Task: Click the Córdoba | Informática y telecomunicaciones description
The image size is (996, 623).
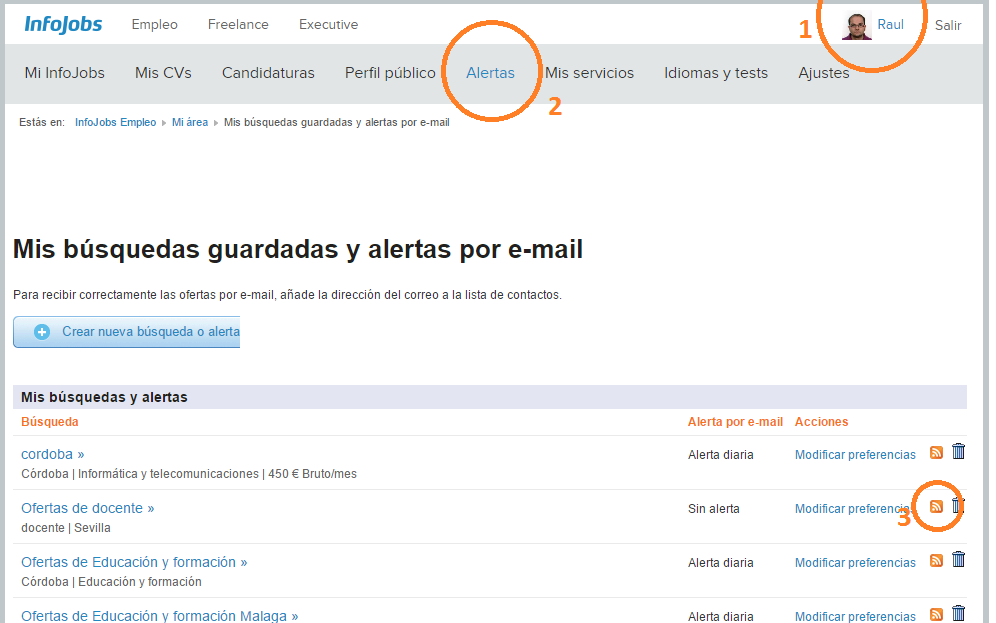Action: 189,474
